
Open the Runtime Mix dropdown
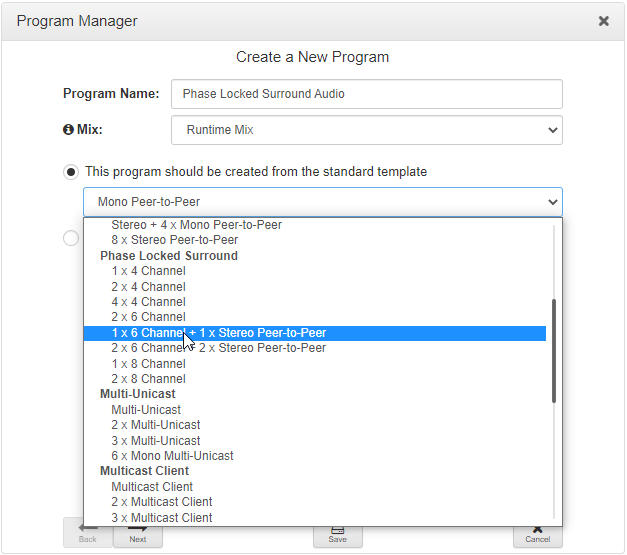tap(366, 130)
